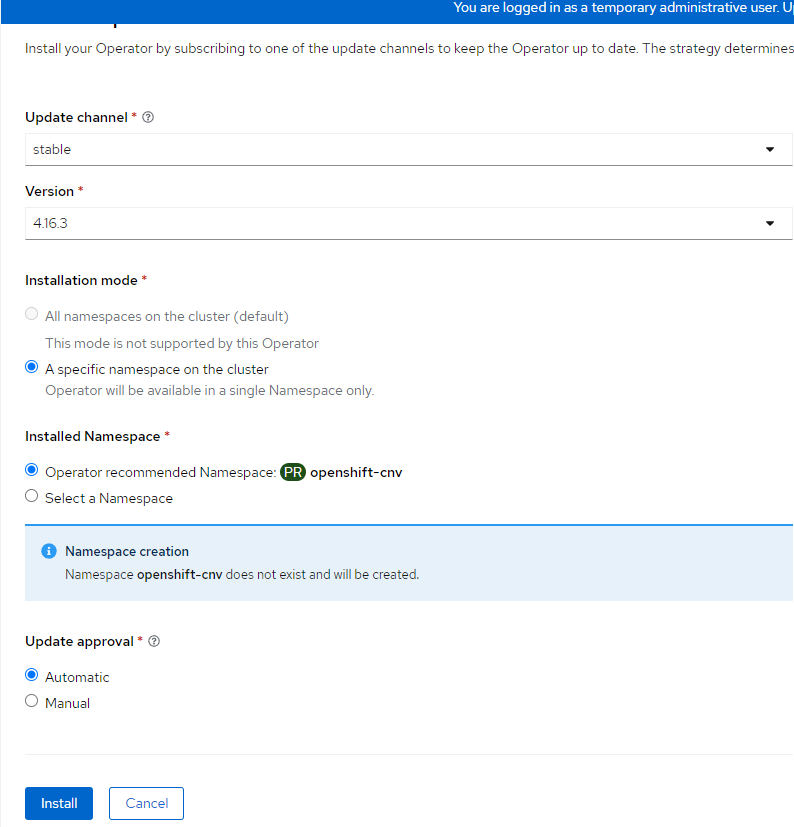Click the Install button
Viewport: 794px width, 827px height.
point(59,803)
